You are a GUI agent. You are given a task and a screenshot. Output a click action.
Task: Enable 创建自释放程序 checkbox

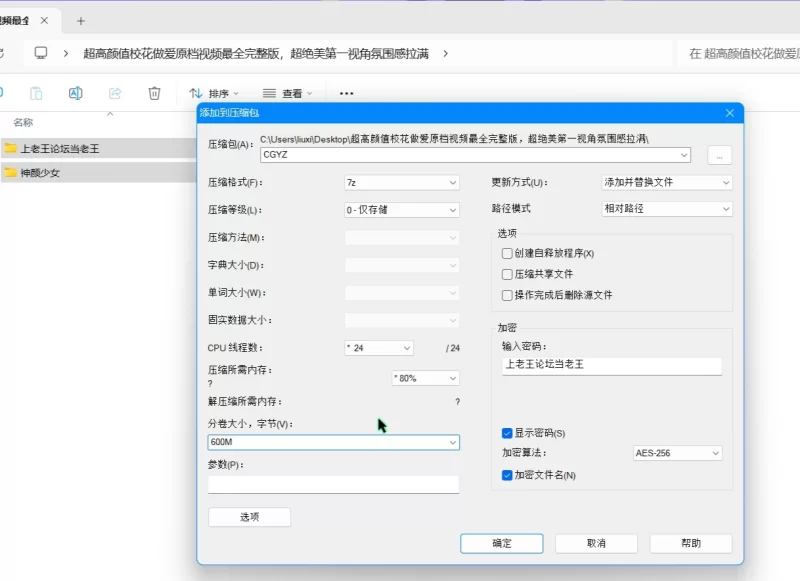click(x=507, y=254)
